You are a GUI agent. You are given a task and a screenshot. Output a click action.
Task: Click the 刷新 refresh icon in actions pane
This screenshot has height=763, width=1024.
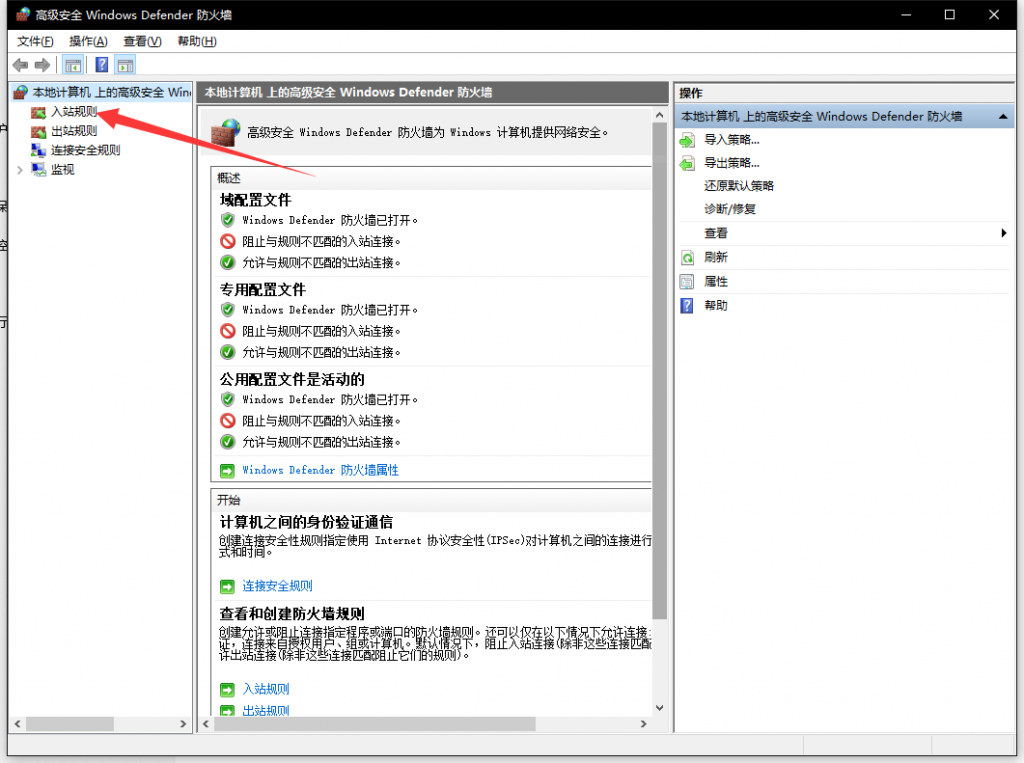coord(687,257)
